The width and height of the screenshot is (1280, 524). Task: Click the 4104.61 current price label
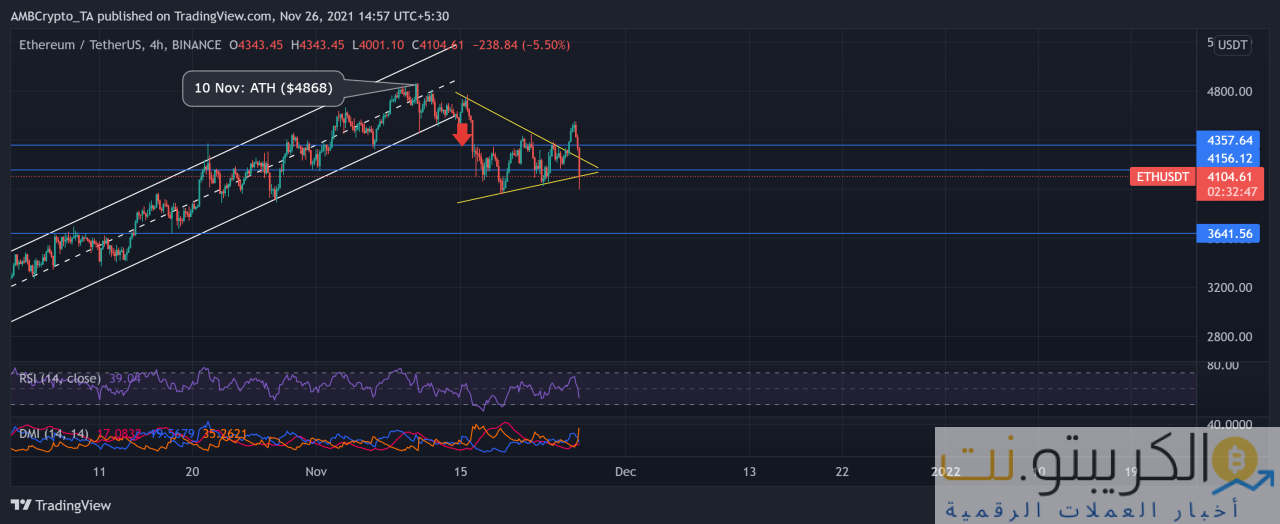[x=1229, y=176]
